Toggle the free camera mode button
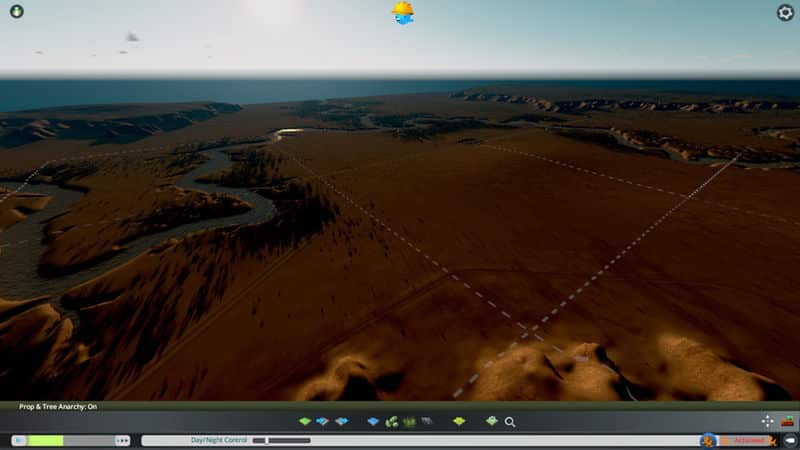Image resolution: width=800 pixels, height=450 pixels. [789, 440]
